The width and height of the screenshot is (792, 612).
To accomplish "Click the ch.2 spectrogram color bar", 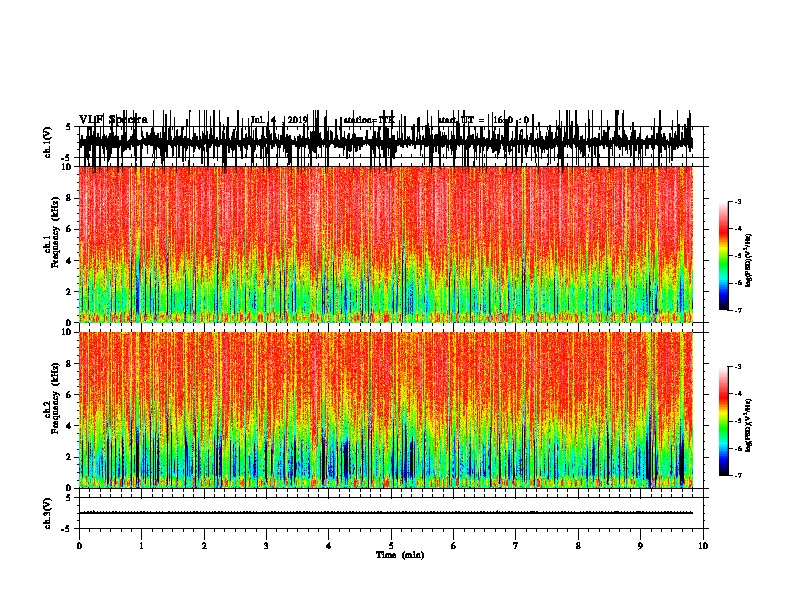I will (724, 421).
